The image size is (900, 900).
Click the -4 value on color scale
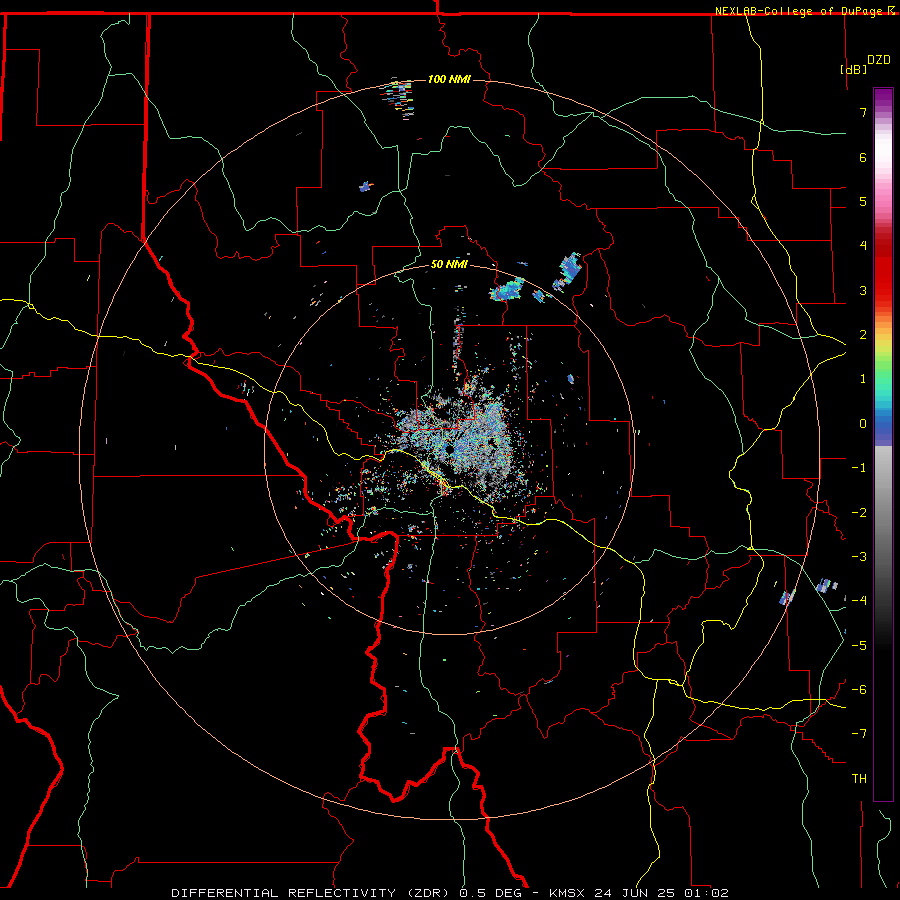[859, 600]
